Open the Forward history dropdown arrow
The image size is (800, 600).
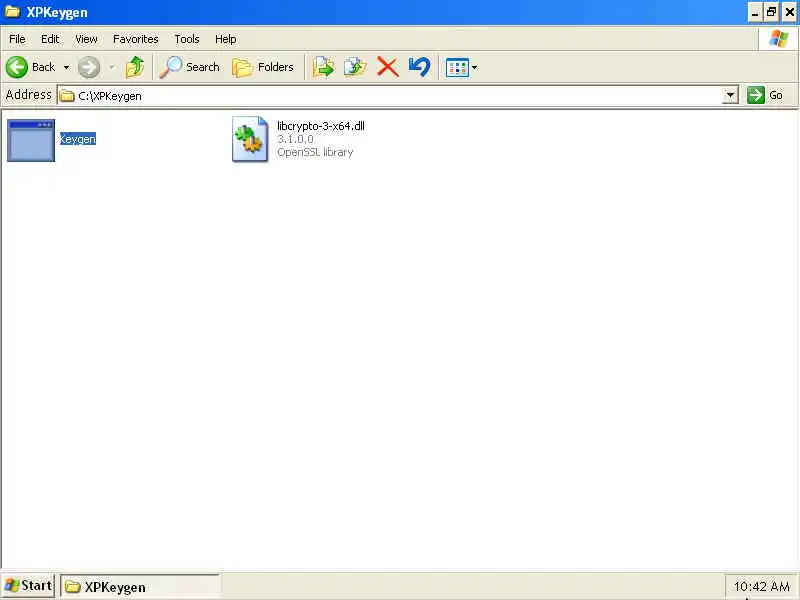click(112, 67)
